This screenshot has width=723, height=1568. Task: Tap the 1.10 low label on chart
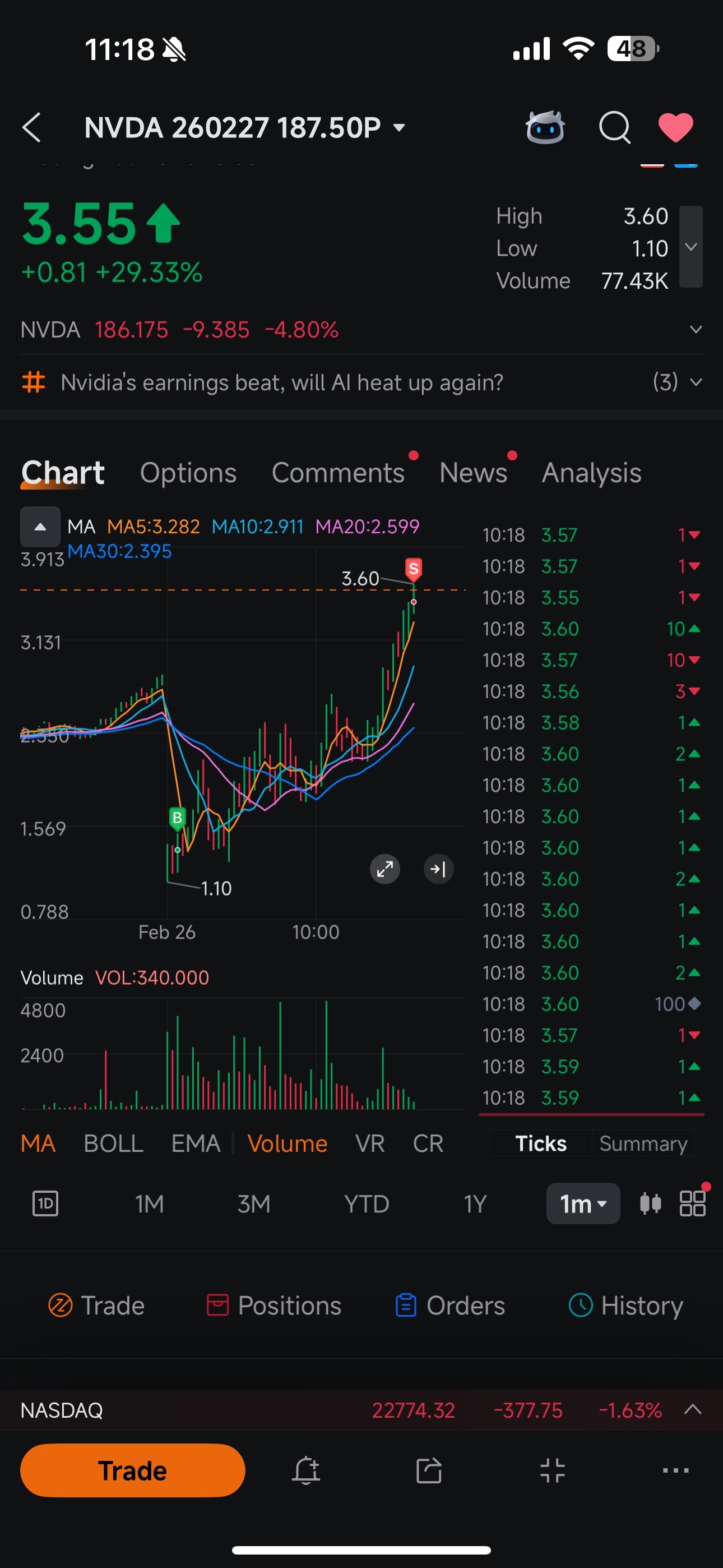click(216, 888)
